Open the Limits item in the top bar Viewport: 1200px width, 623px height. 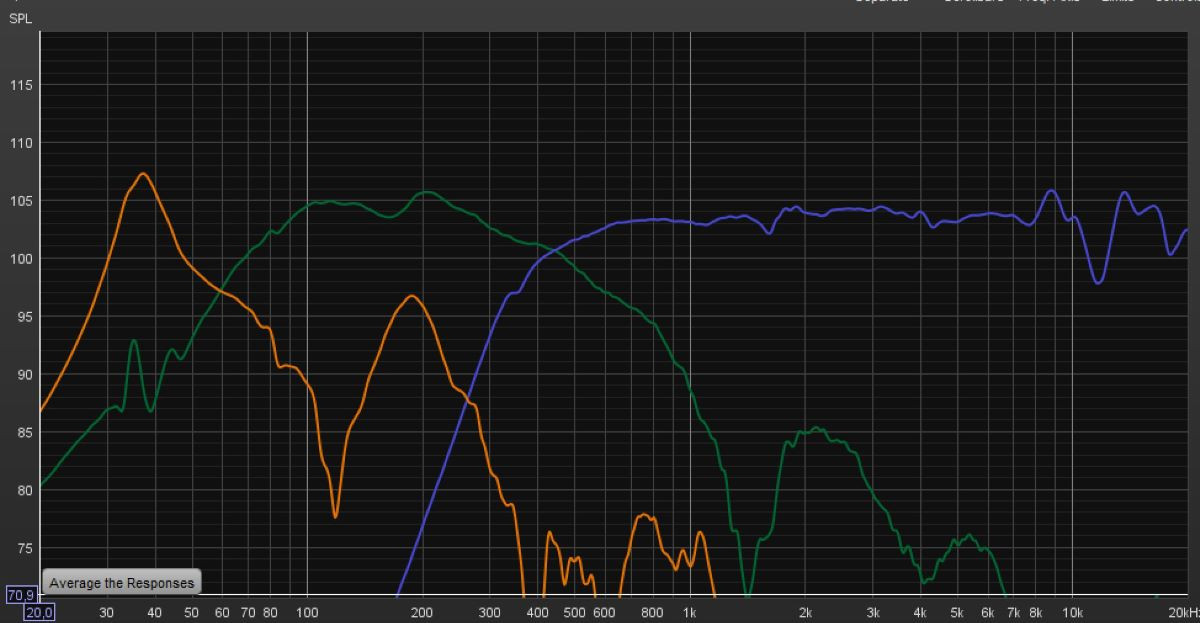point(1117,1)
